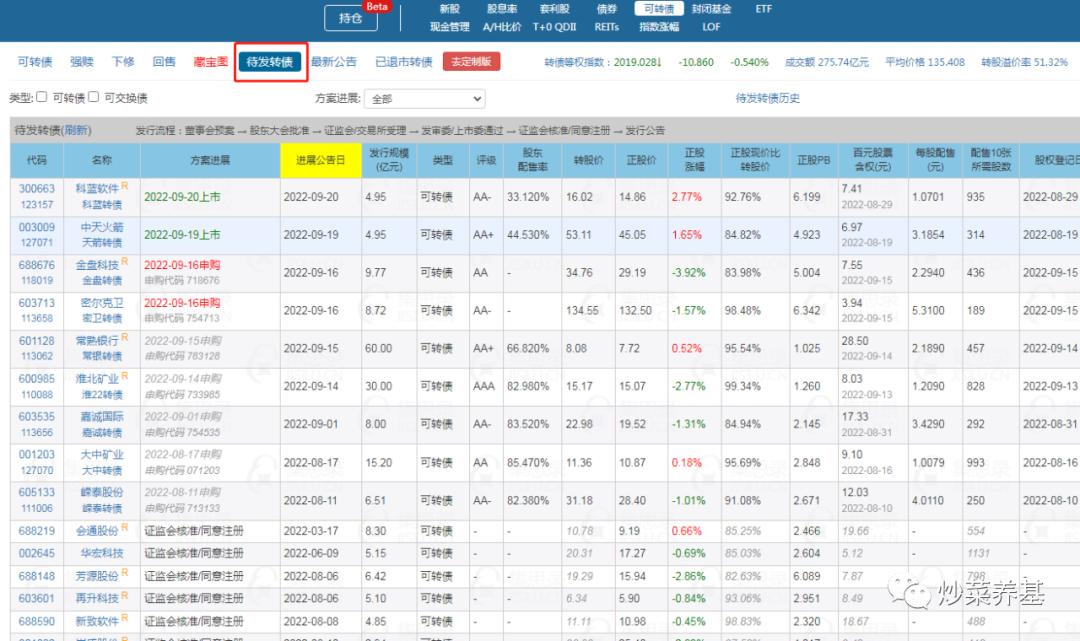Switch to the 强赎 tab
Viewport: 1080px width, 641px height.
click(x=82, y=62)
